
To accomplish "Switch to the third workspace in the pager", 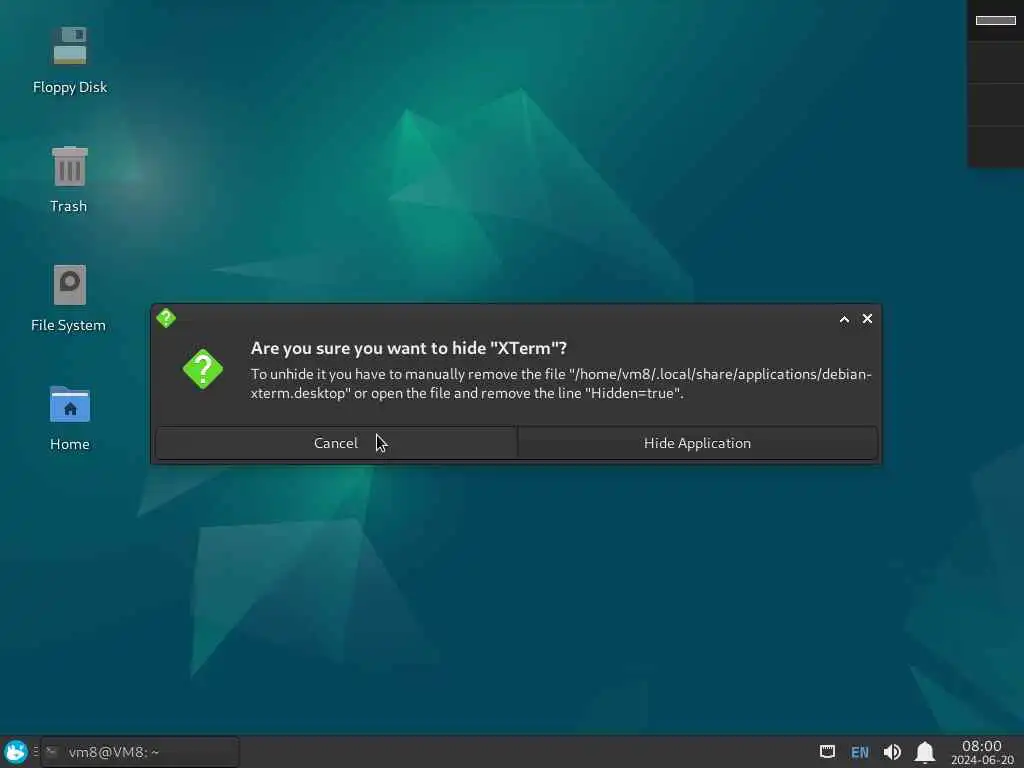I will [x=995, y=104].
